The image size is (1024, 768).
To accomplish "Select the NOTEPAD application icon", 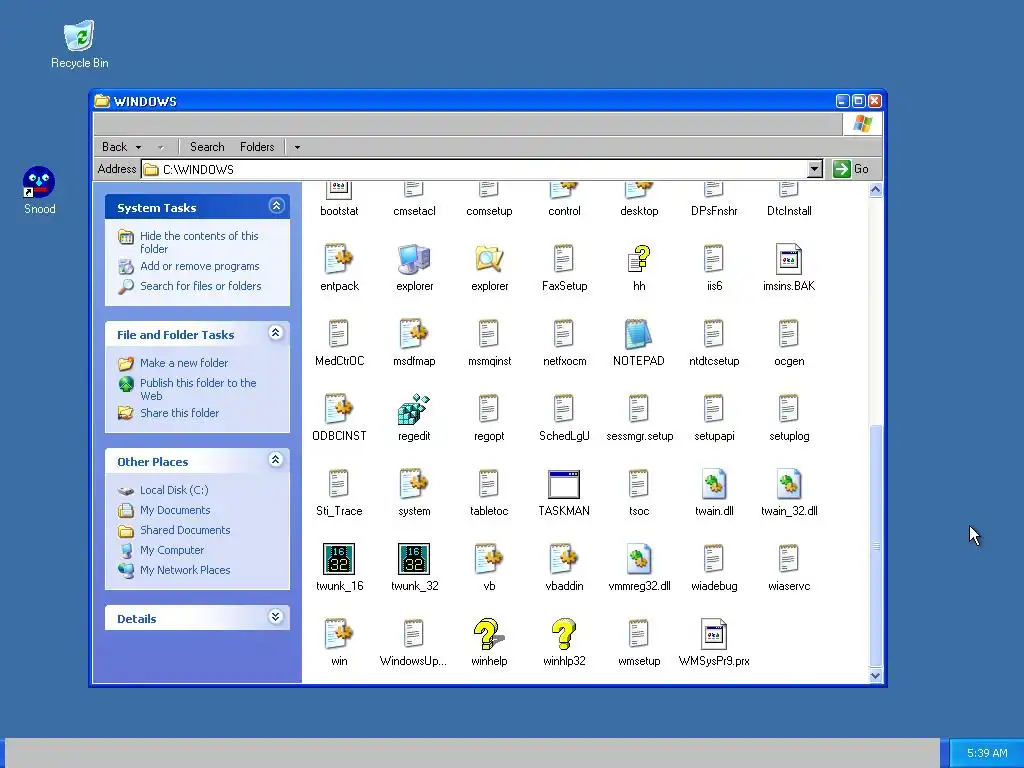I will coord(639,334).
